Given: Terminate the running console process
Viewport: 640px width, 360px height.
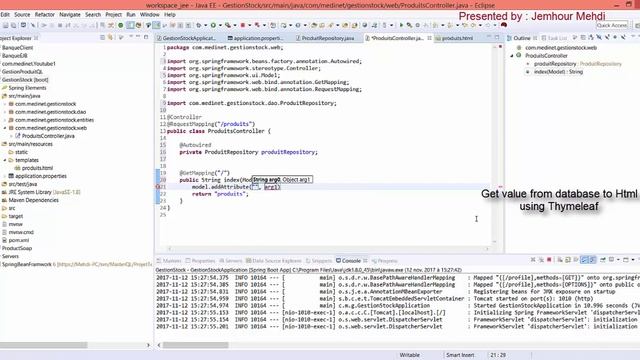Looking at the screenshot, I should [x=549, y=260].
